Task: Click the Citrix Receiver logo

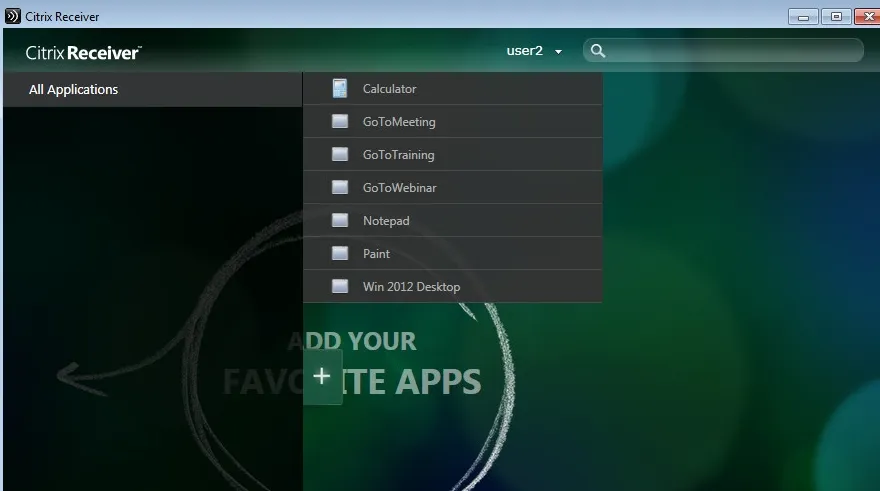Action: 84,53
